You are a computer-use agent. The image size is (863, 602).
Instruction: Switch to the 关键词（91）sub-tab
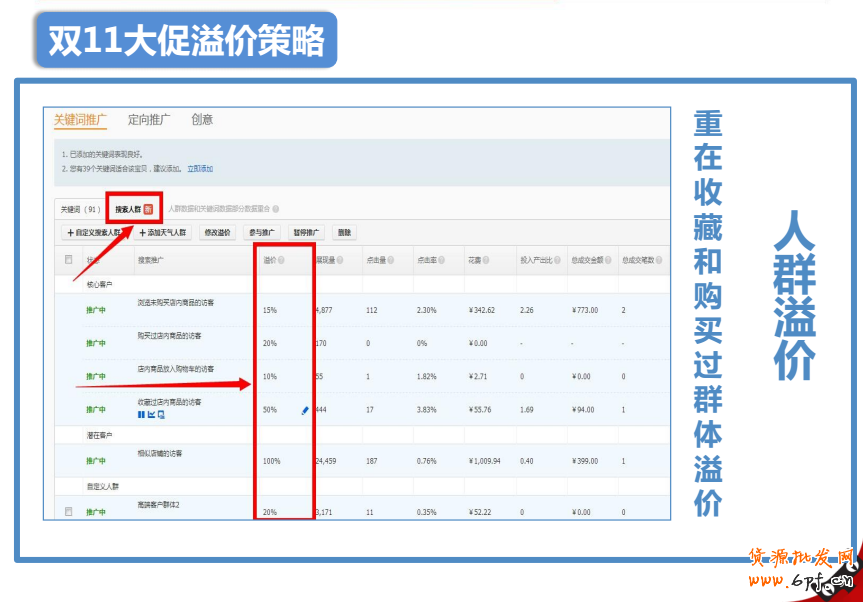pos(80,209)
